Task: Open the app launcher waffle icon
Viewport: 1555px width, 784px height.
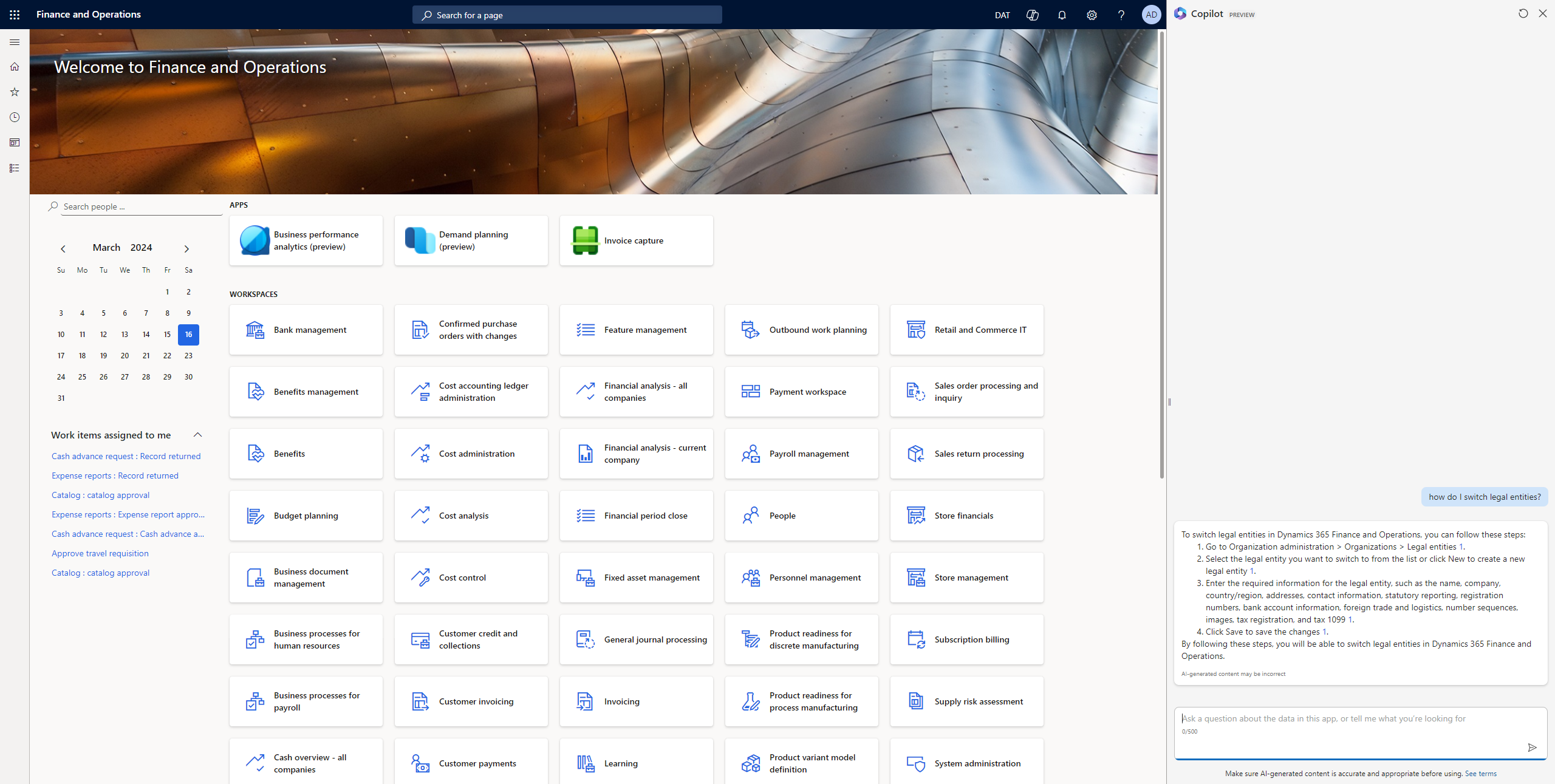Action: [15, 15]
